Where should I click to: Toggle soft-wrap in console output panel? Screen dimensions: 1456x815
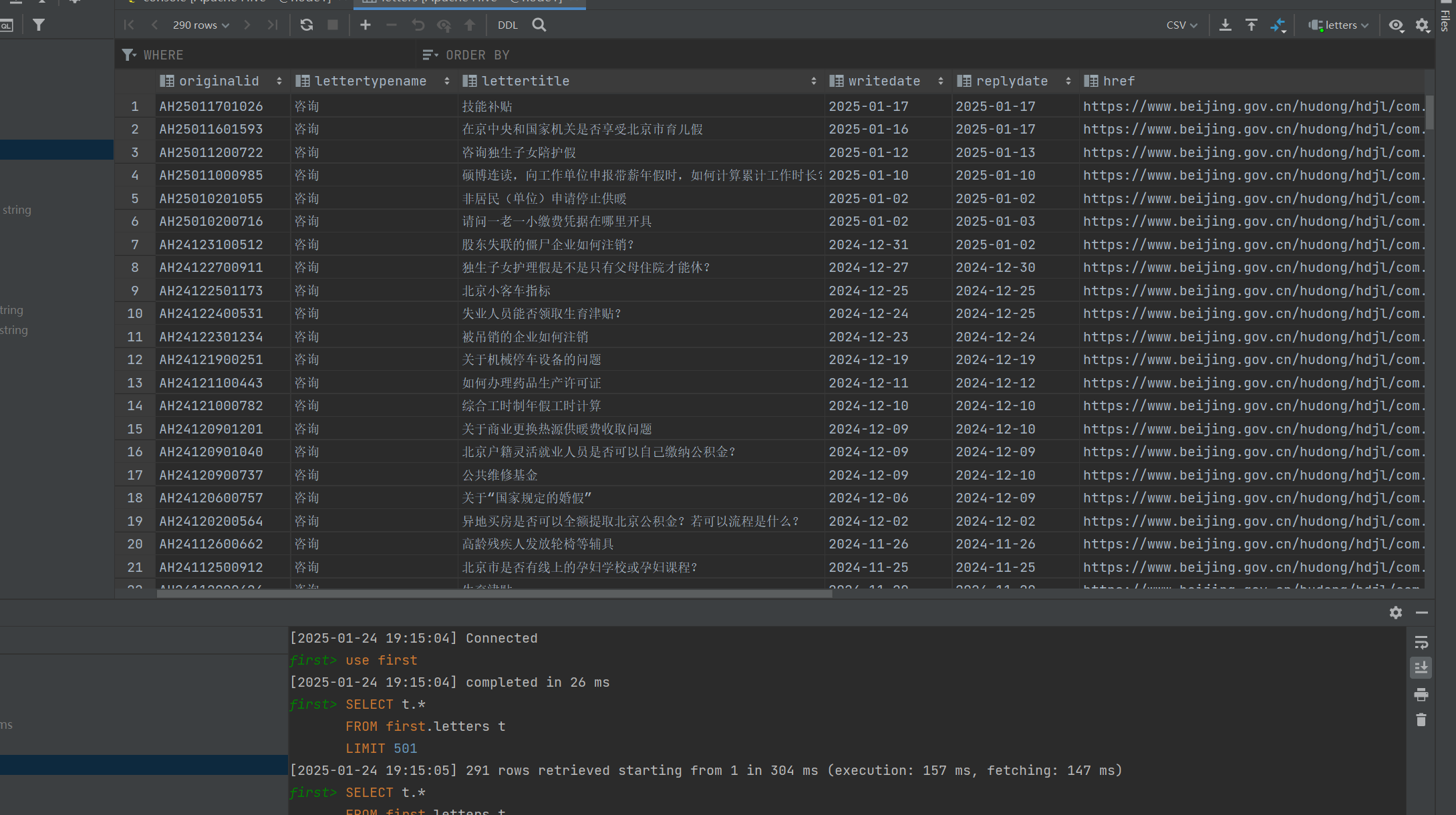(1421, 642)
